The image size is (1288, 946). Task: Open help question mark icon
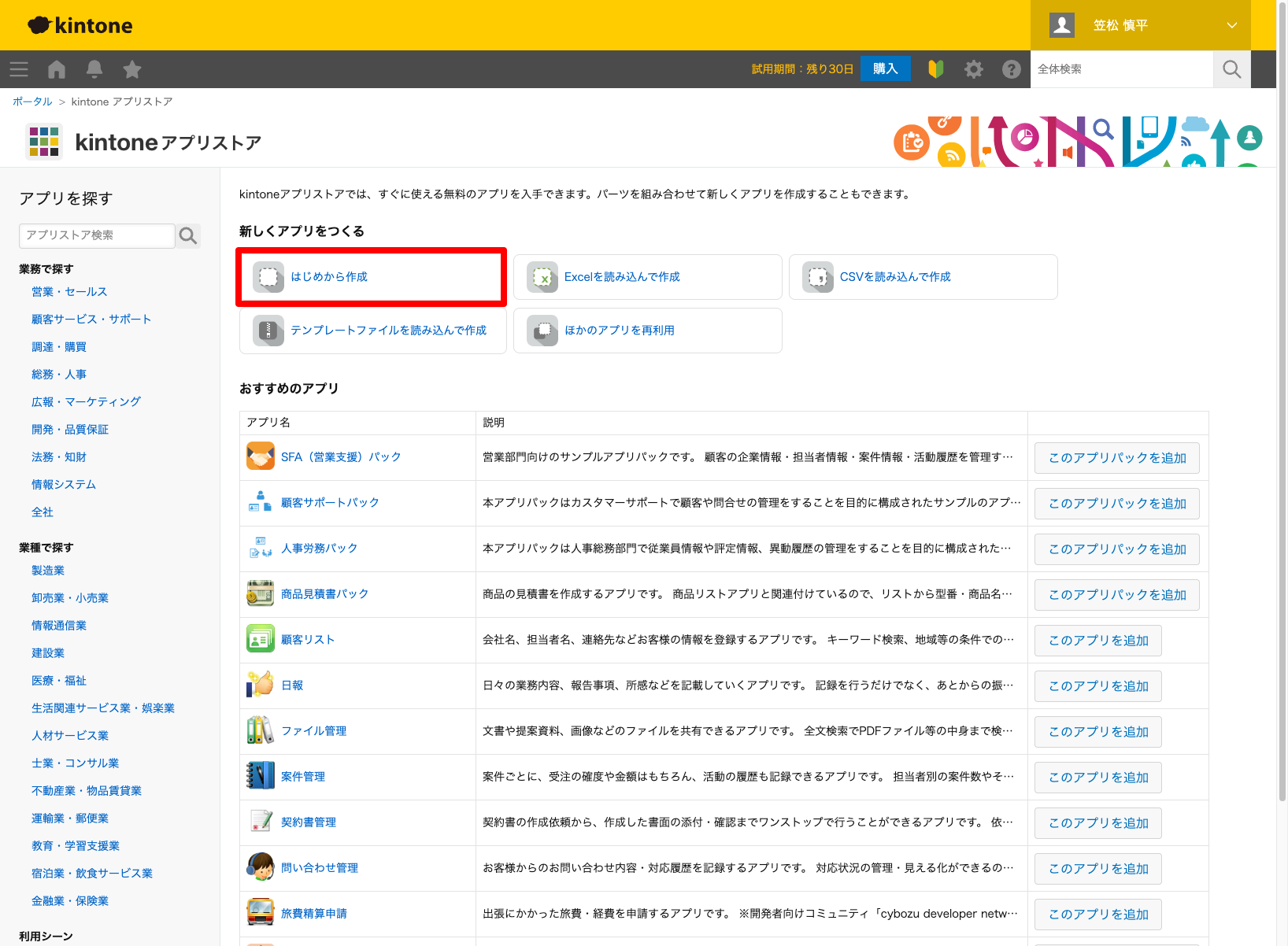point(1012,69)
